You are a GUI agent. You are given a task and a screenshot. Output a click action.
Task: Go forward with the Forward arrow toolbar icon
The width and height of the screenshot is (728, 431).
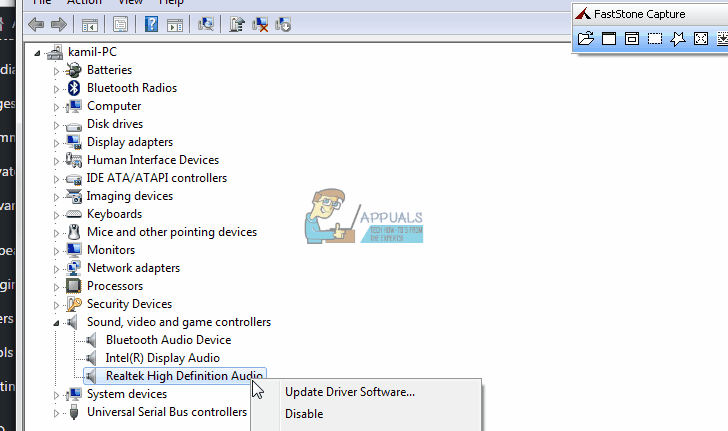point(58,24)
